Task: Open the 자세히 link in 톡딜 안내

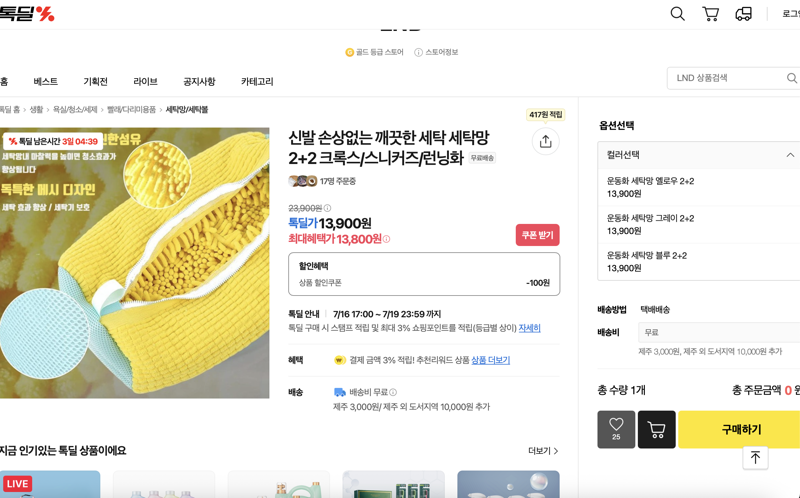Action: pyautogui.click(x=529, y=328)
